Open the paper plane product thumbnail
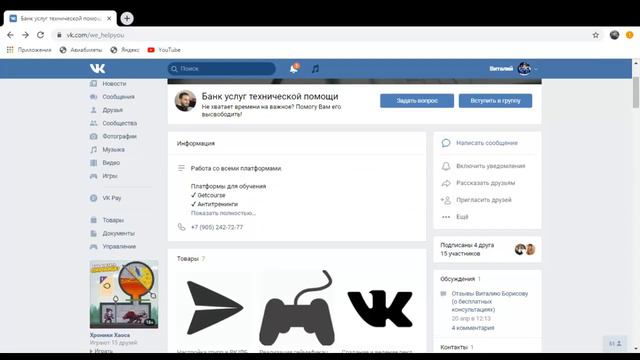640x360 pixels. click(214, 308)
